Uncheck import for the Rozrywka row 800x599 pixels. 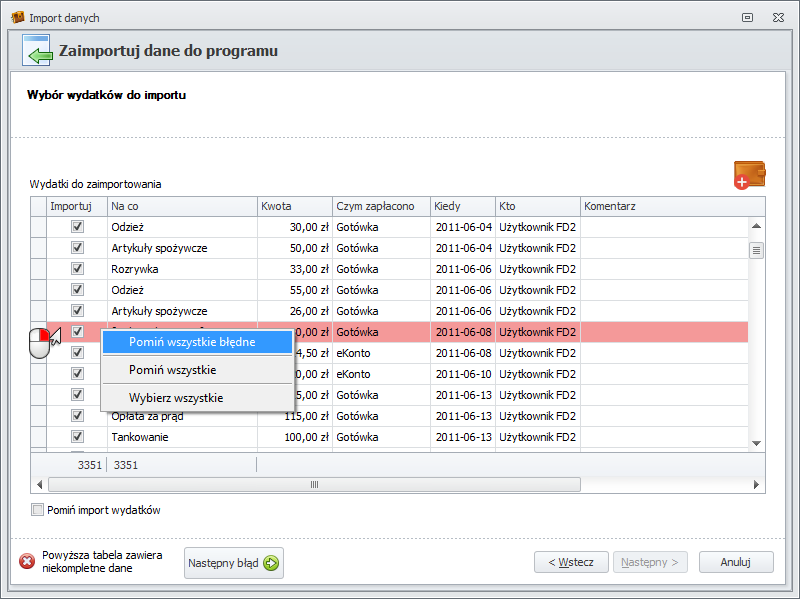77,269
